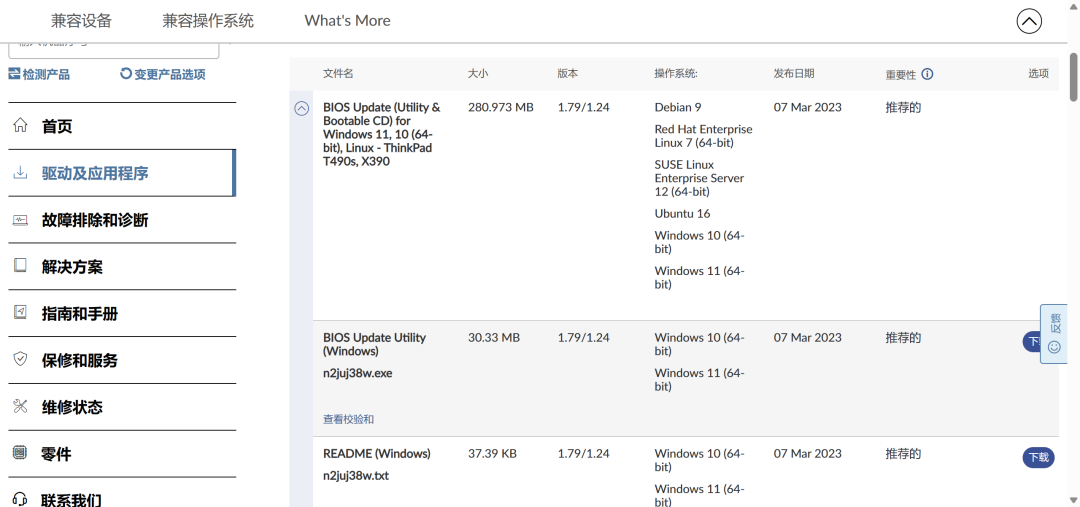The width and height of the screenshot is (1080, 507).
Task: Click the headset icon beside 联系我们
Action: tap(21, 499)
